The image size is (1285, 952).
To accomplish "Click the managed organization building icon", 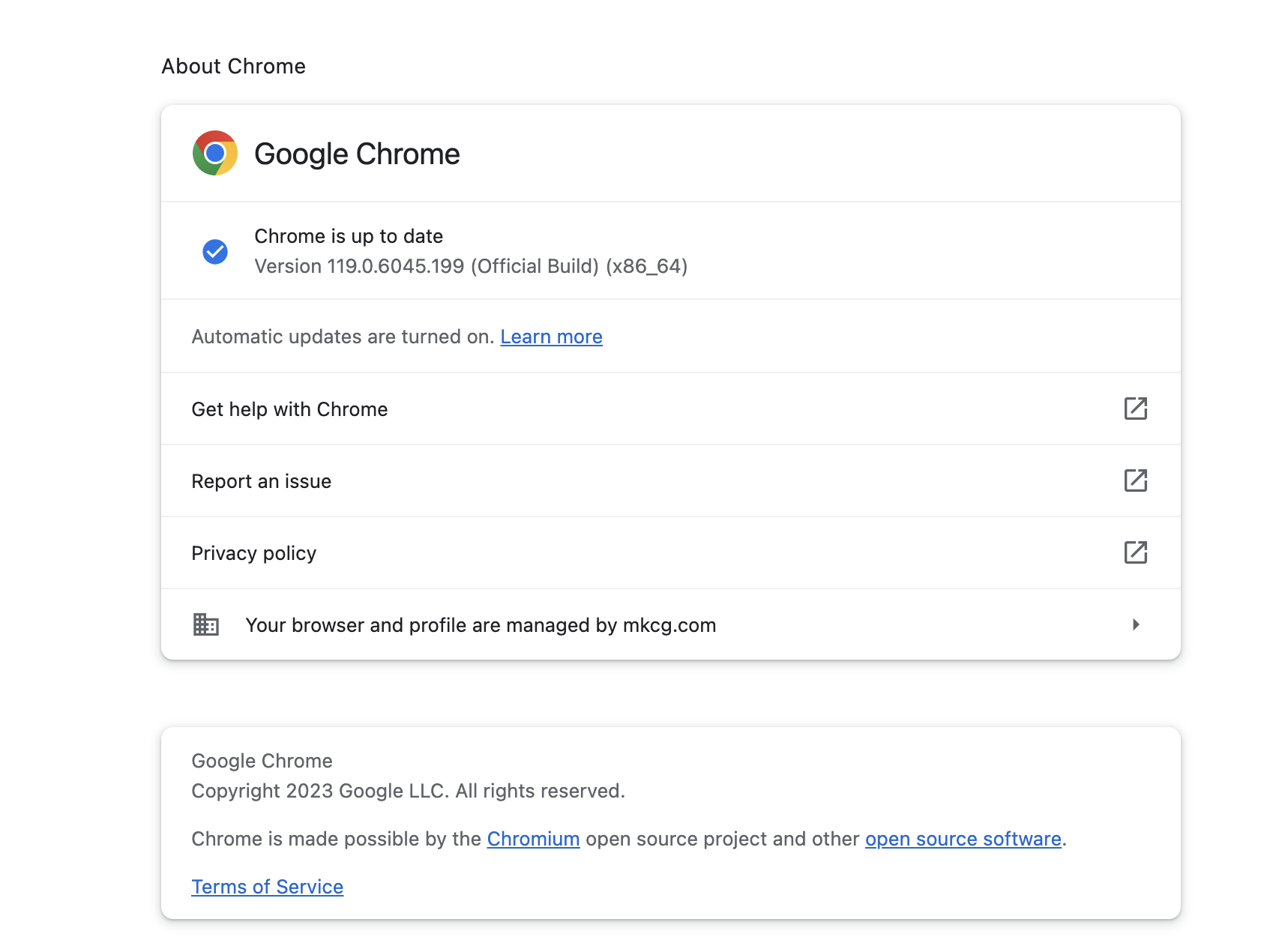I will point(205,624).
